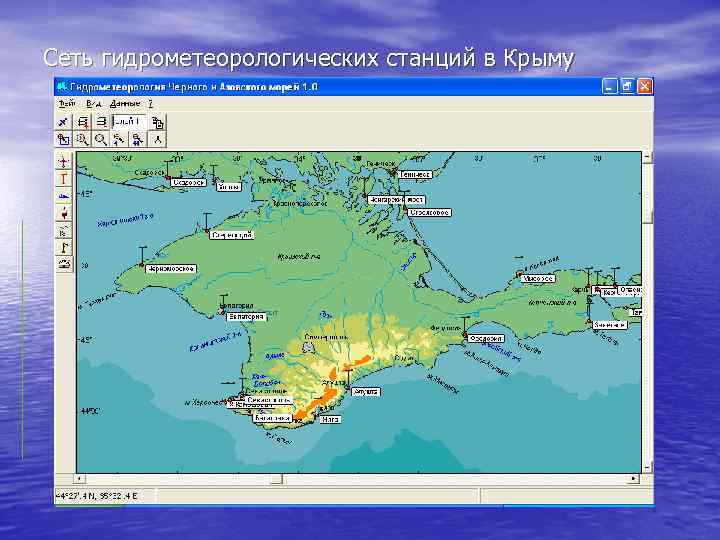Open the ? help menu

pyautogui.click(x=150, y=104)
